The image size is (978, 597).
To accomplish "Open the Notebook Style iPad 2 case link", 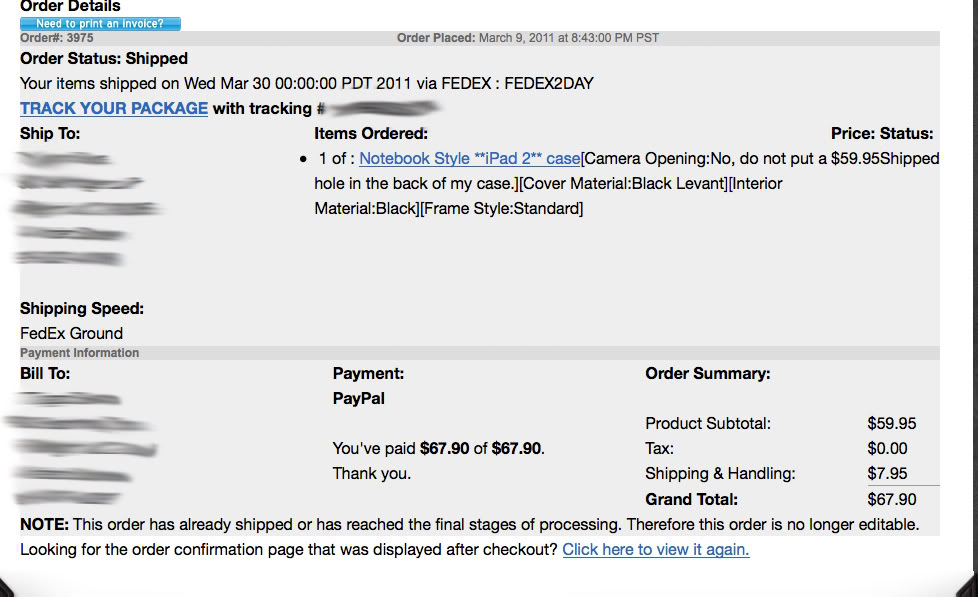I will (x=469, y=158).
